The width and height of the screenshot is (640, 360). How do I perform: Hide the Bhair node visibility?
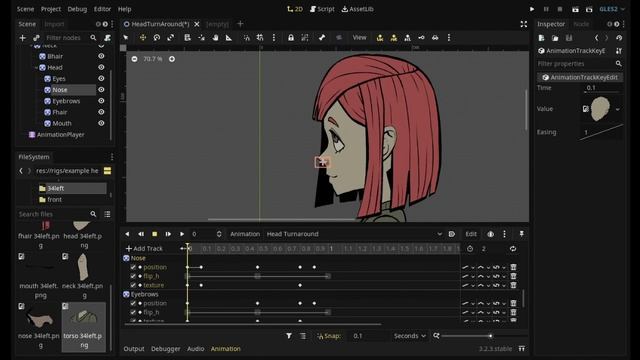(101, 56)
